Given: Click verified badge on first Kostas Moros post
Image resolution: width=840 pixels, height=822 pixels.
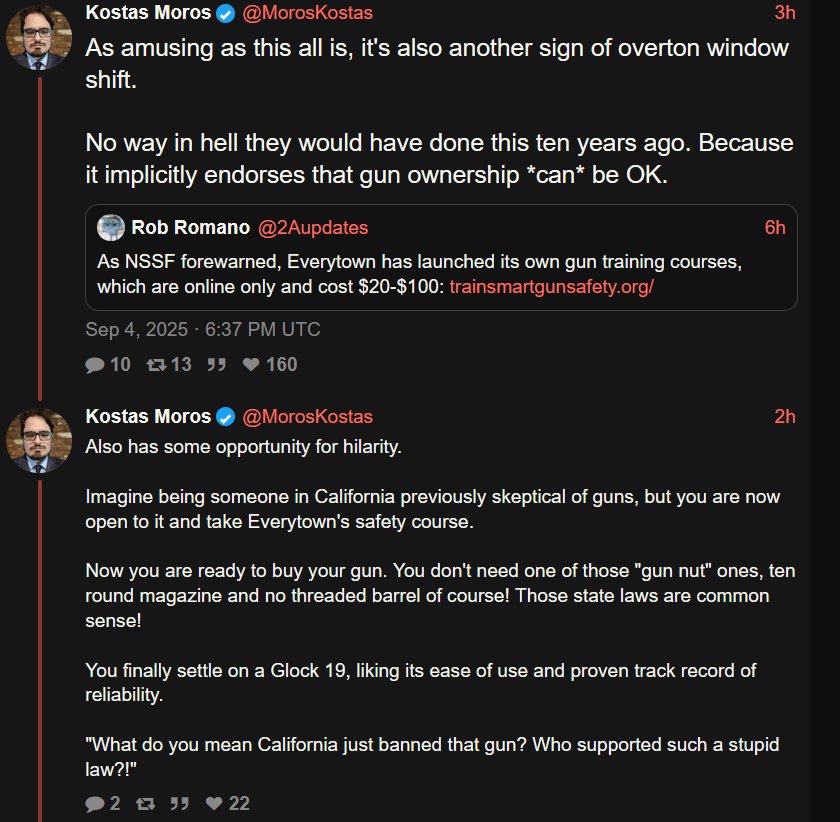Looking at the screenshot, I should pos(227,13).
